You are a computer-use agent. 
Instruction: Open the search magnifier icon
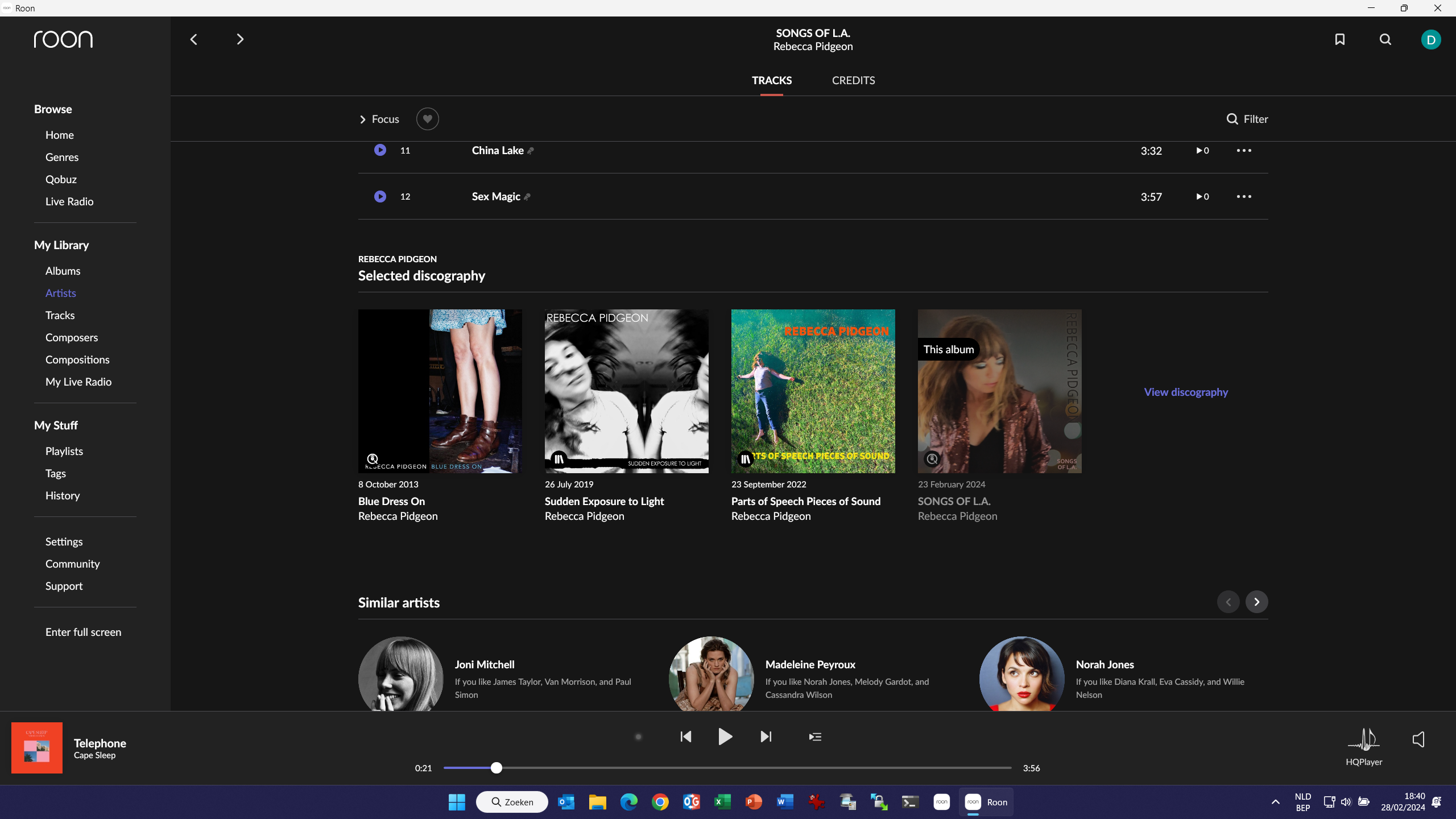[x=1385, y=39]
